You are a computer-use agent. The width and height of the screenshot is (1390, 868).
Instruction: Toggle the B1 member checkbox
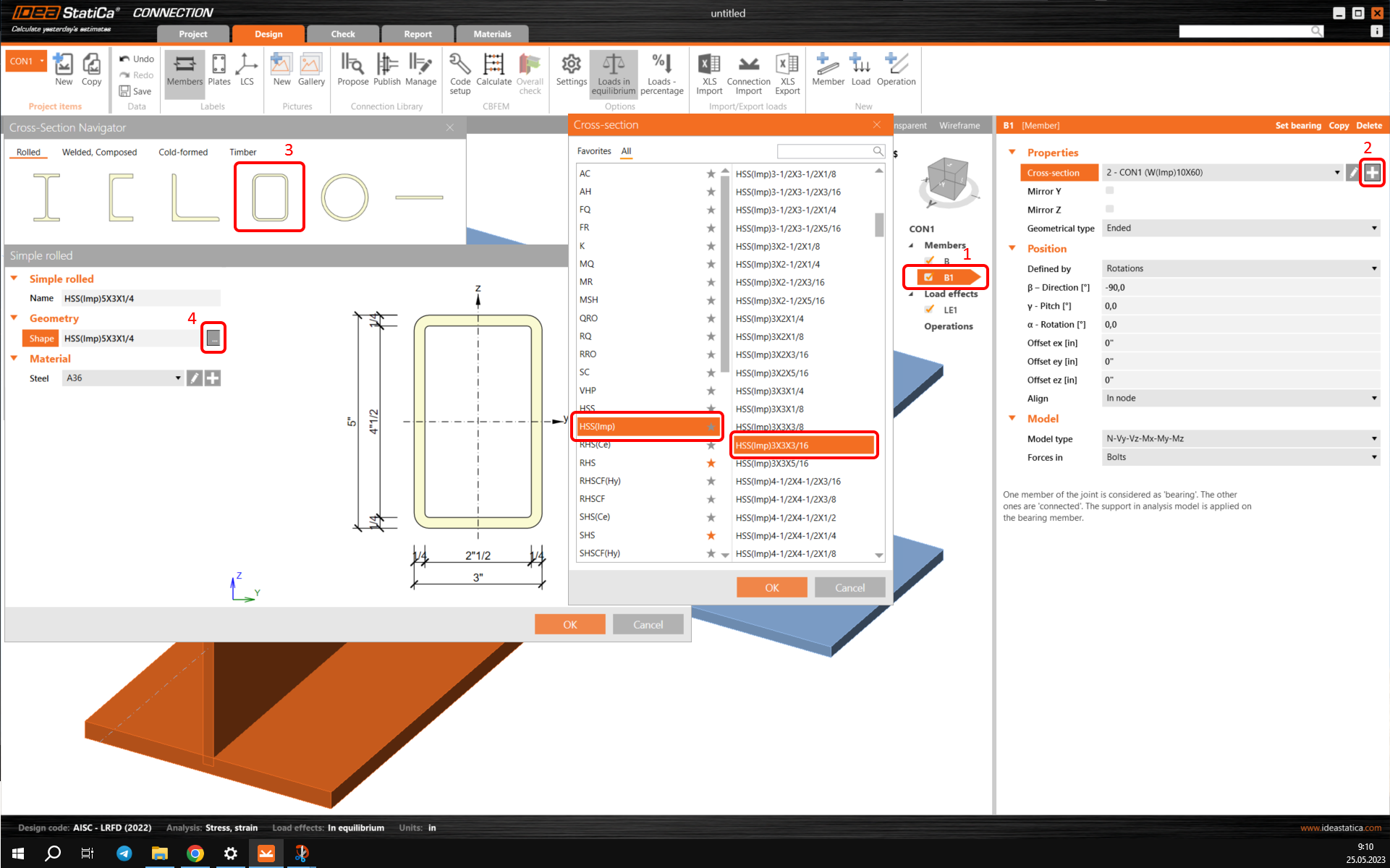click(929, 276)
